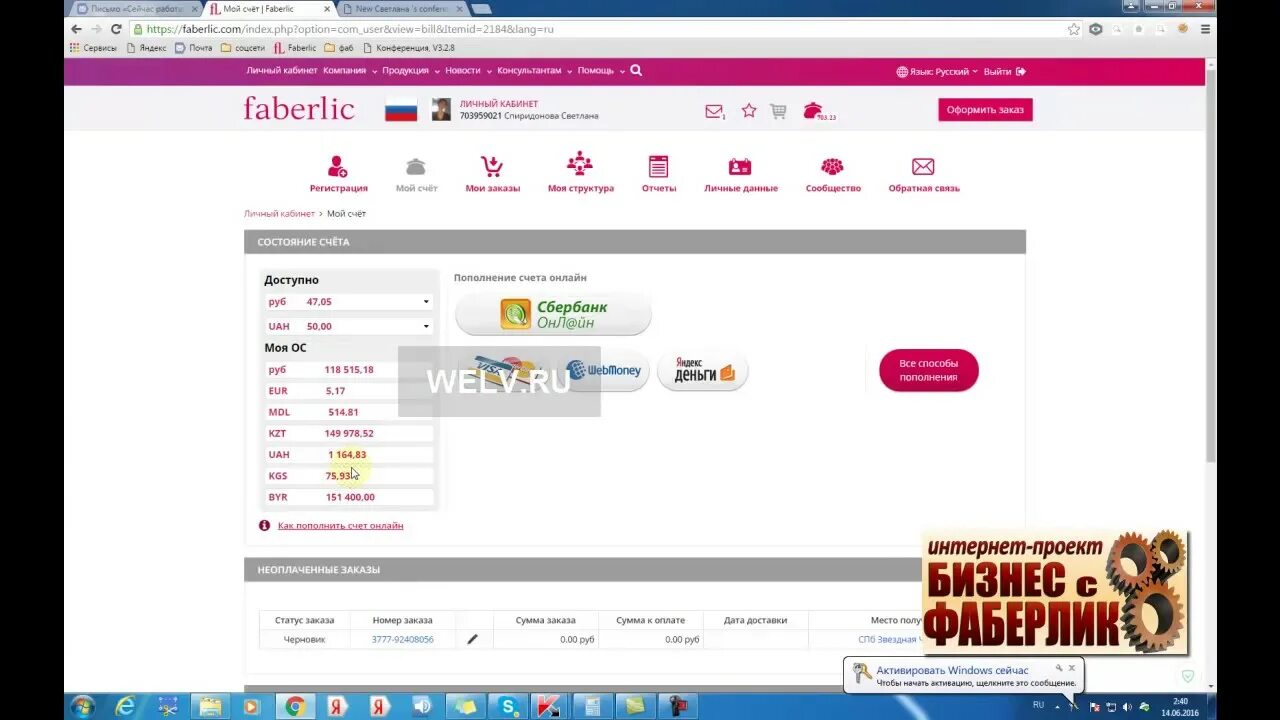Click the Оформить заказ button
1280x720 pixels.
coord(985,110)
